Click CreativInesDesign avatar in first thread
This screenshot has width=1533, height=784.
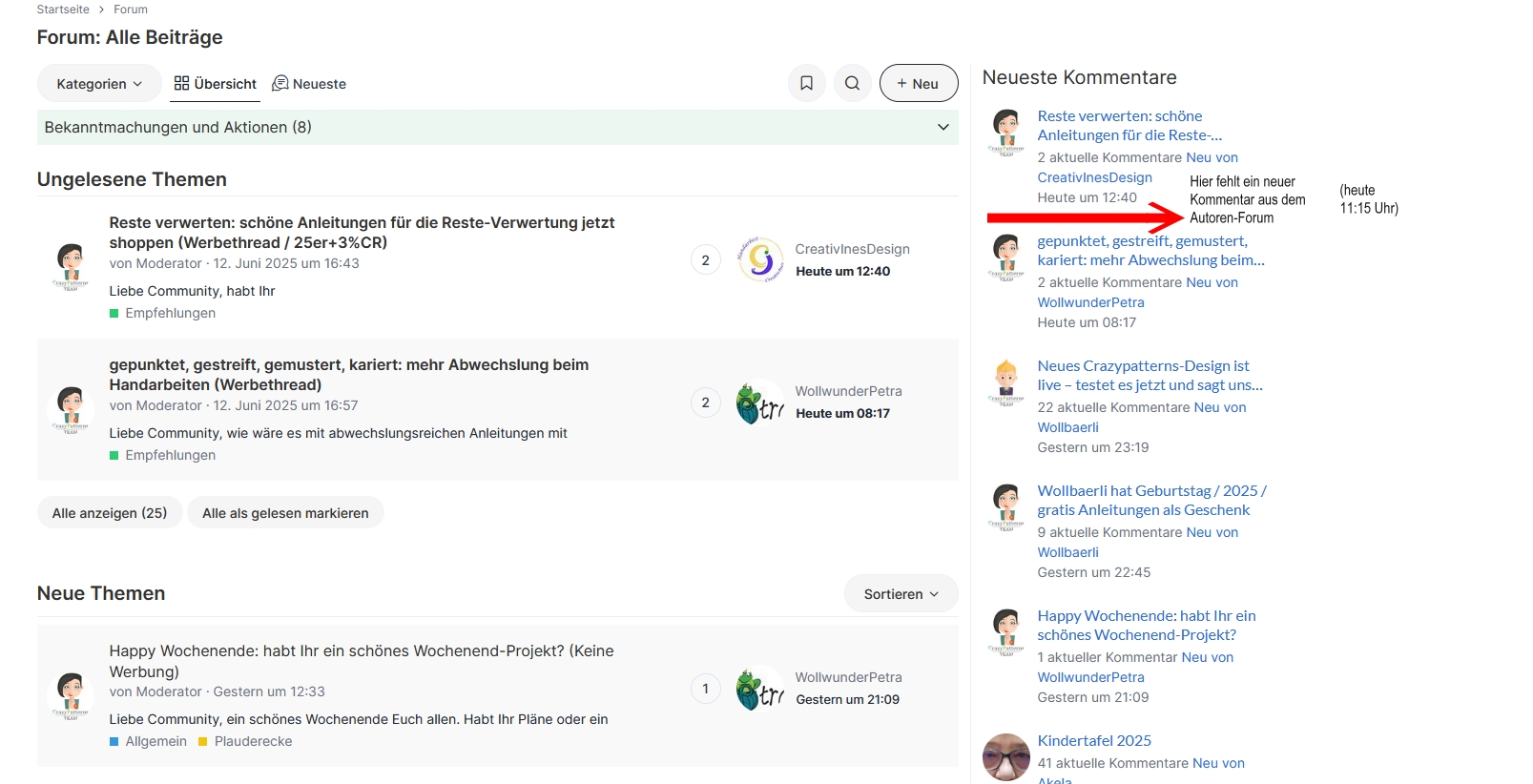760,260
